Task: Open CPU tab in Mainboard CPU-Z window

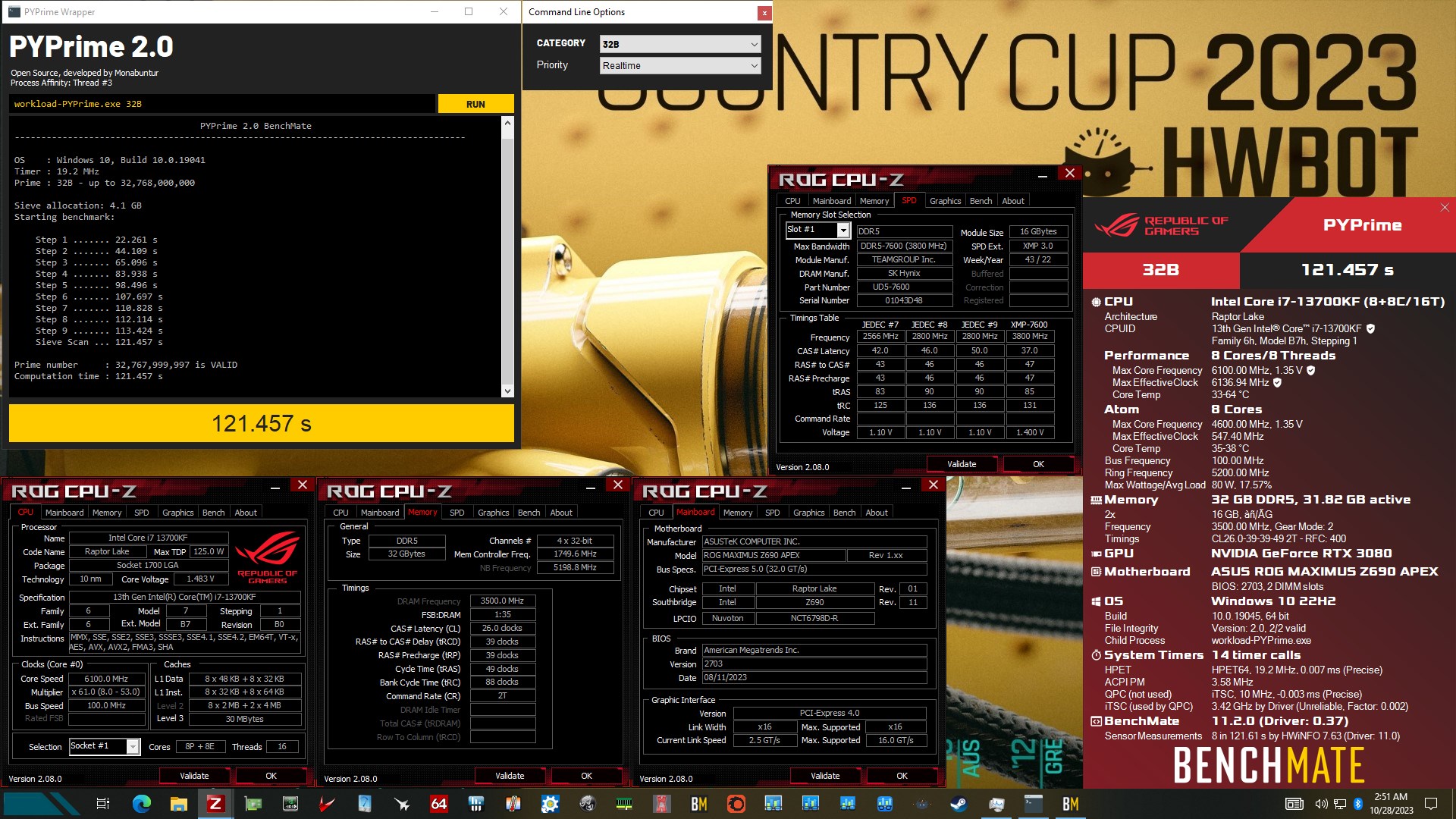Action: coord(656,513)
